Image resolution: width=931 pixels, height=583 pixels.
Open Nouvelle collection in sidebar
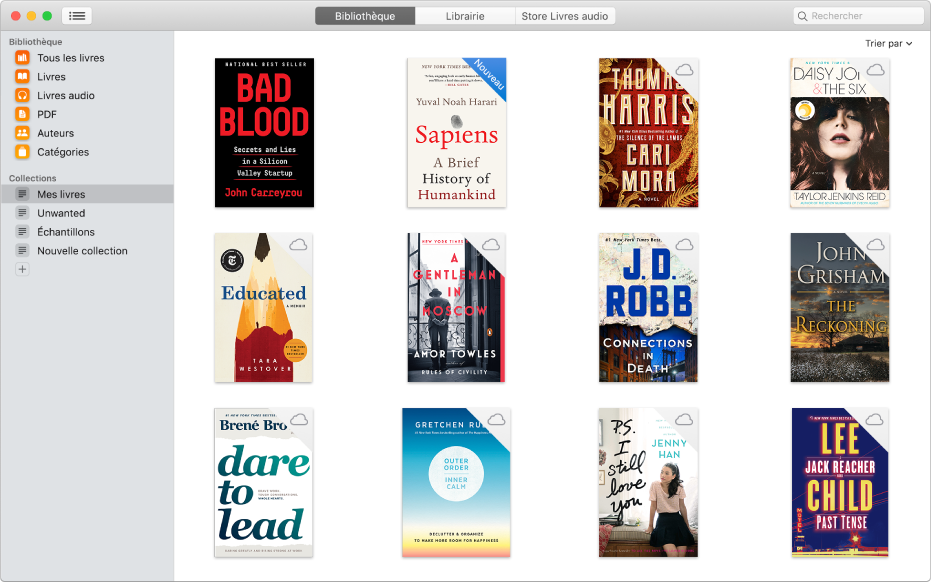point(87,251)
